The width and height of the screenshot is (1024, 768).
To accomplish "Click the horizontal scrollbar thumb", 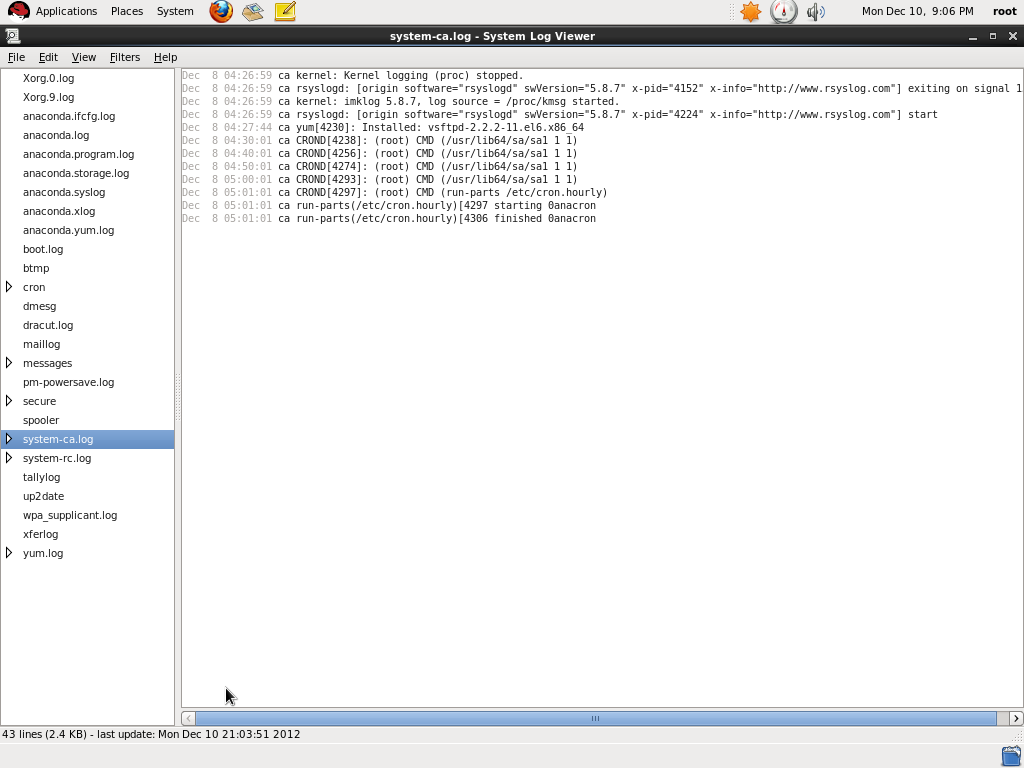I will (x=596, y=718).
